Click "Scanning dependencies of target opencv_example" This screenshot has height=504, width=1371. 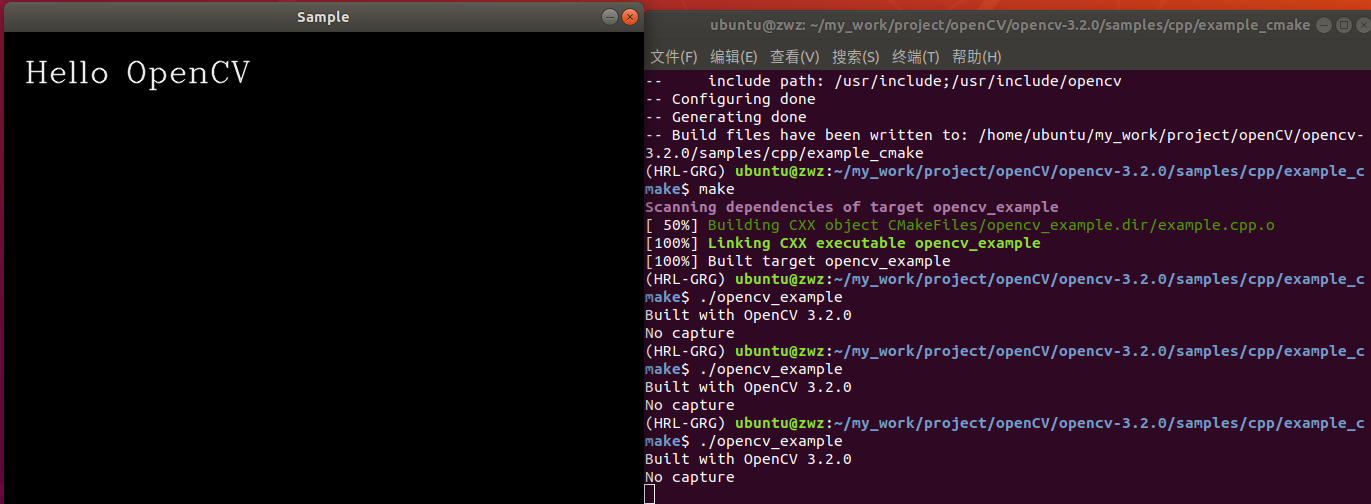(x=852, y=207)
